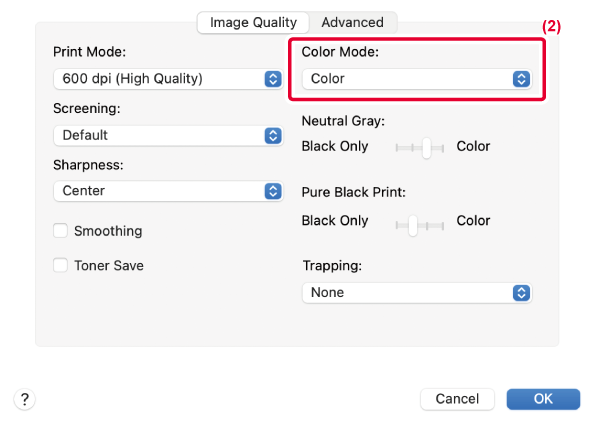Click the Color Mode dropdown arrow icon
The height and width of the screenshot is (424, 593).
point(521,79)
